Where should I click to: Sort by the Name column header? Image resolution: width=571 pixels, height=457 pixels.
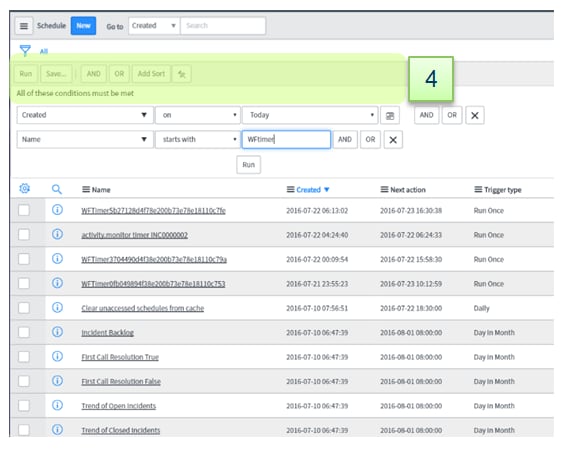(101, 190)
